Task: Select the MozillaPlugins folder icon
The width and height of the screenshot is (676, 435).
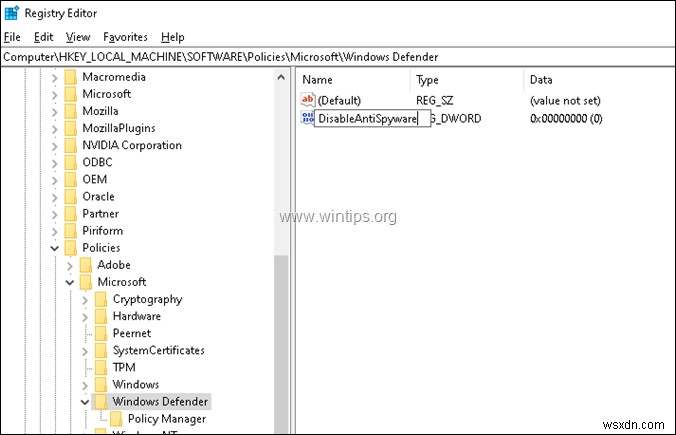Action: click(x=70, y=128)
